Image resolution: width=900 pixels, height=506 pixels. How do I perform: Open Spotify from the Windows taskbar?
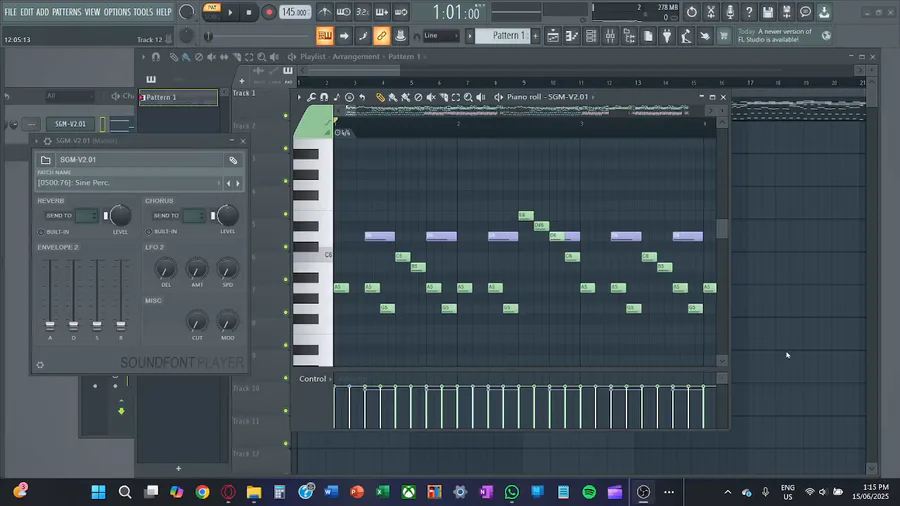point(589,492)
